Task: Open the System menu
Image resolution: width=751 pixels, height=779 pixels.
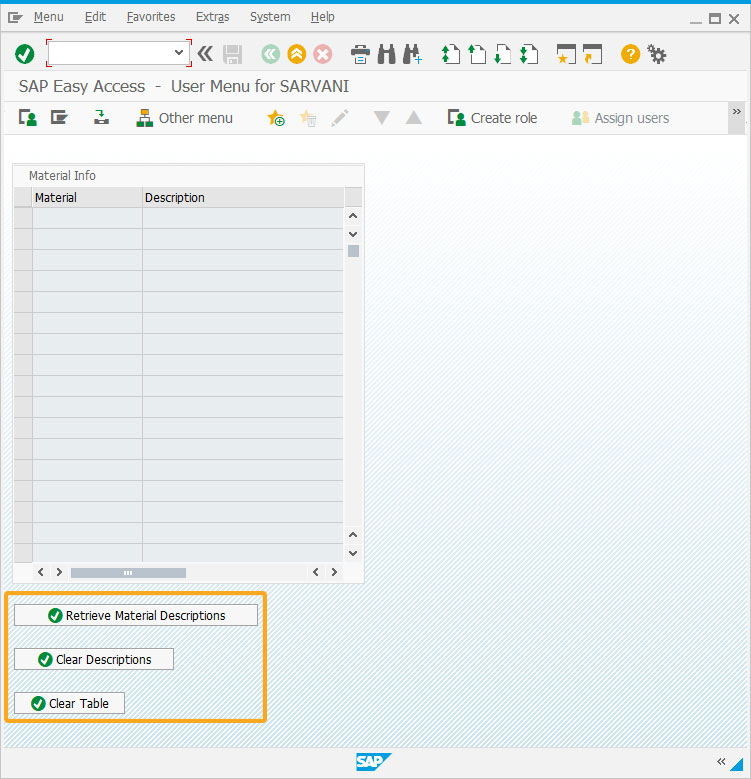Action: tap(270, 17)
